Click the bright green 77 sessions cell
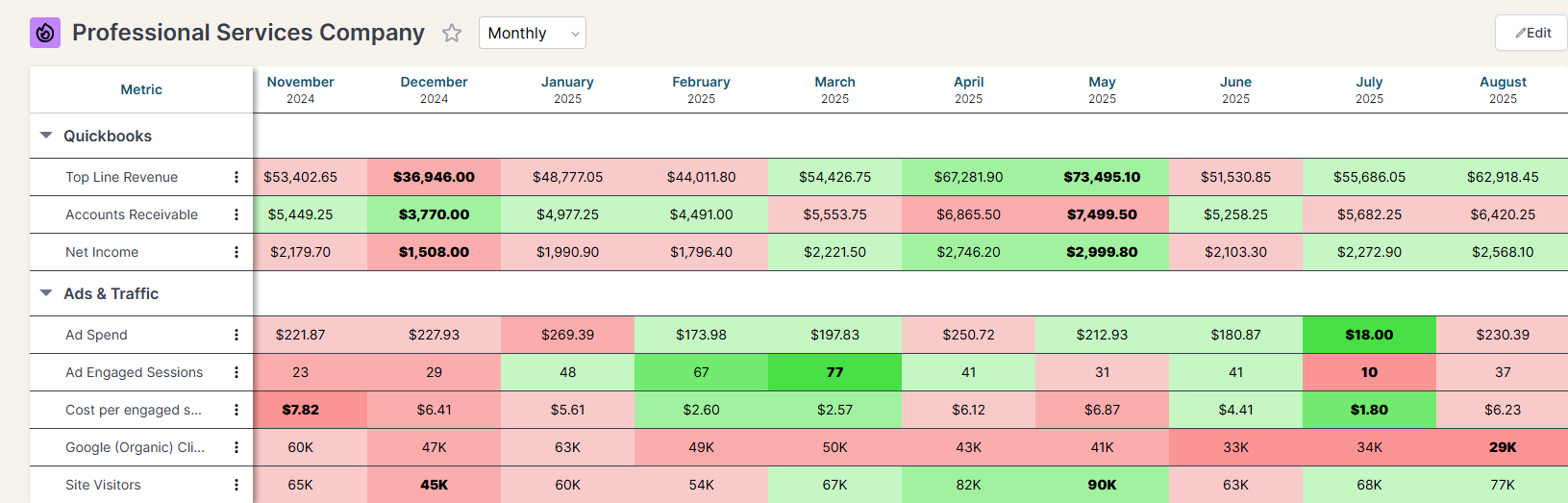This screenshot has height=503, width=1568. (x=834, y=372)
